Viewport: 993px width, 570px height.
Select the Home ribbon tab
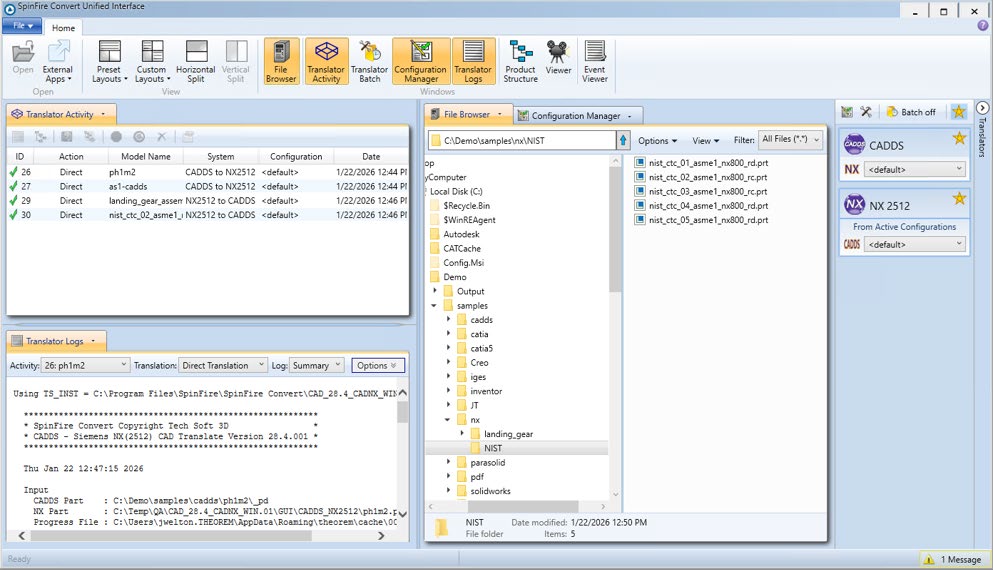click(63, 28)
